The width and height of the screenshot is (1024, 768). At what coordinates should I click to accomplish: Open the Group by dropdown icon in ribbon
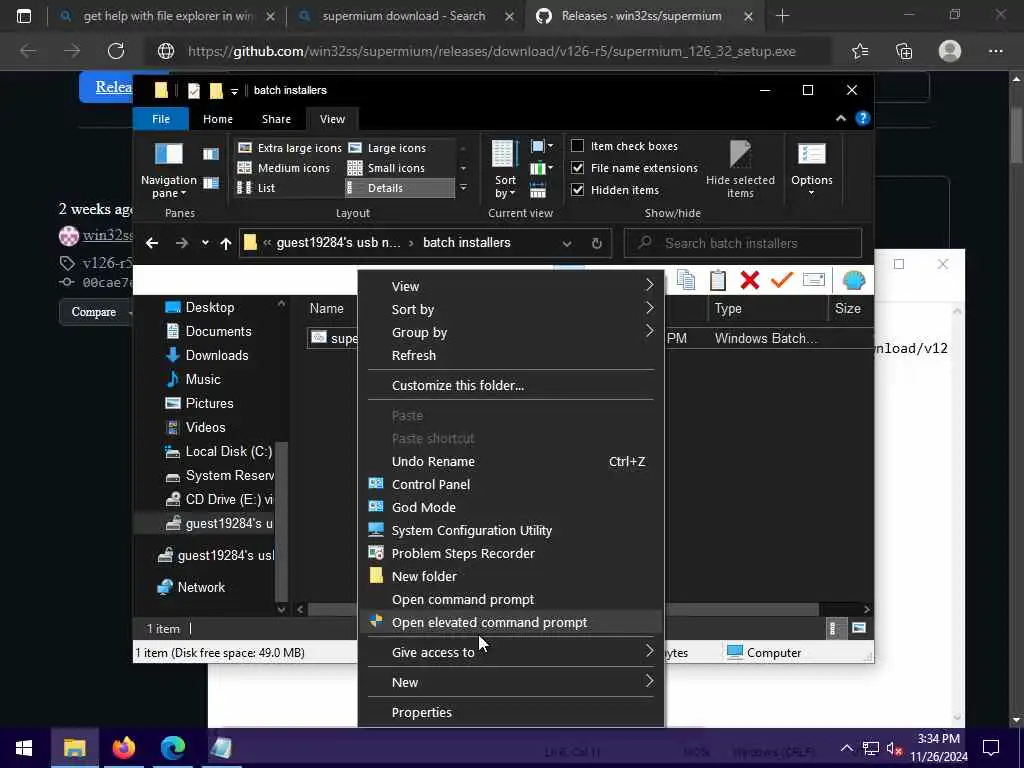point(541,146)
